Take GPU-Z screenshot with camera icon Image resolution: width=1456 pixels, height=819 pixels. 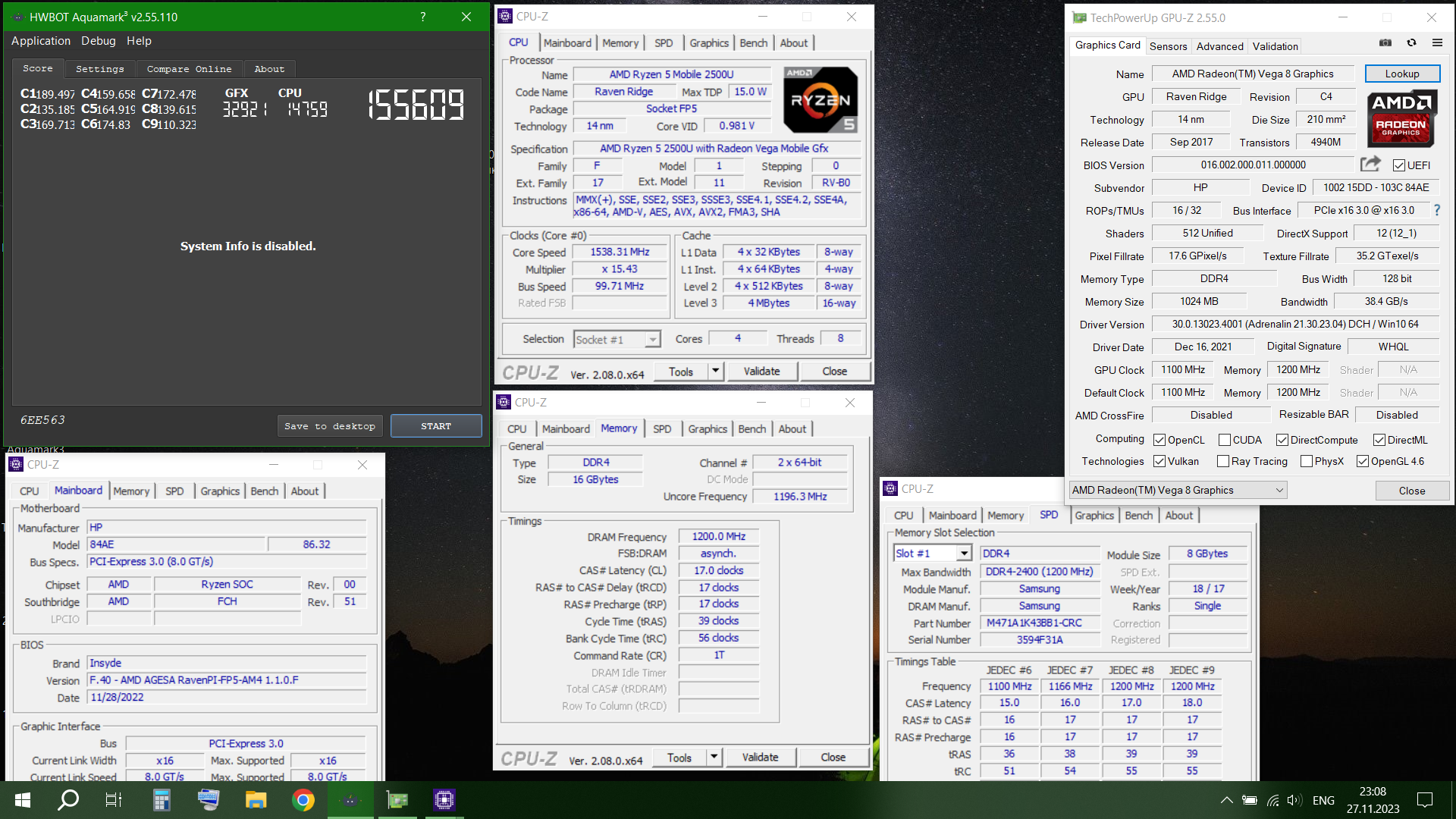(1385, 43)
